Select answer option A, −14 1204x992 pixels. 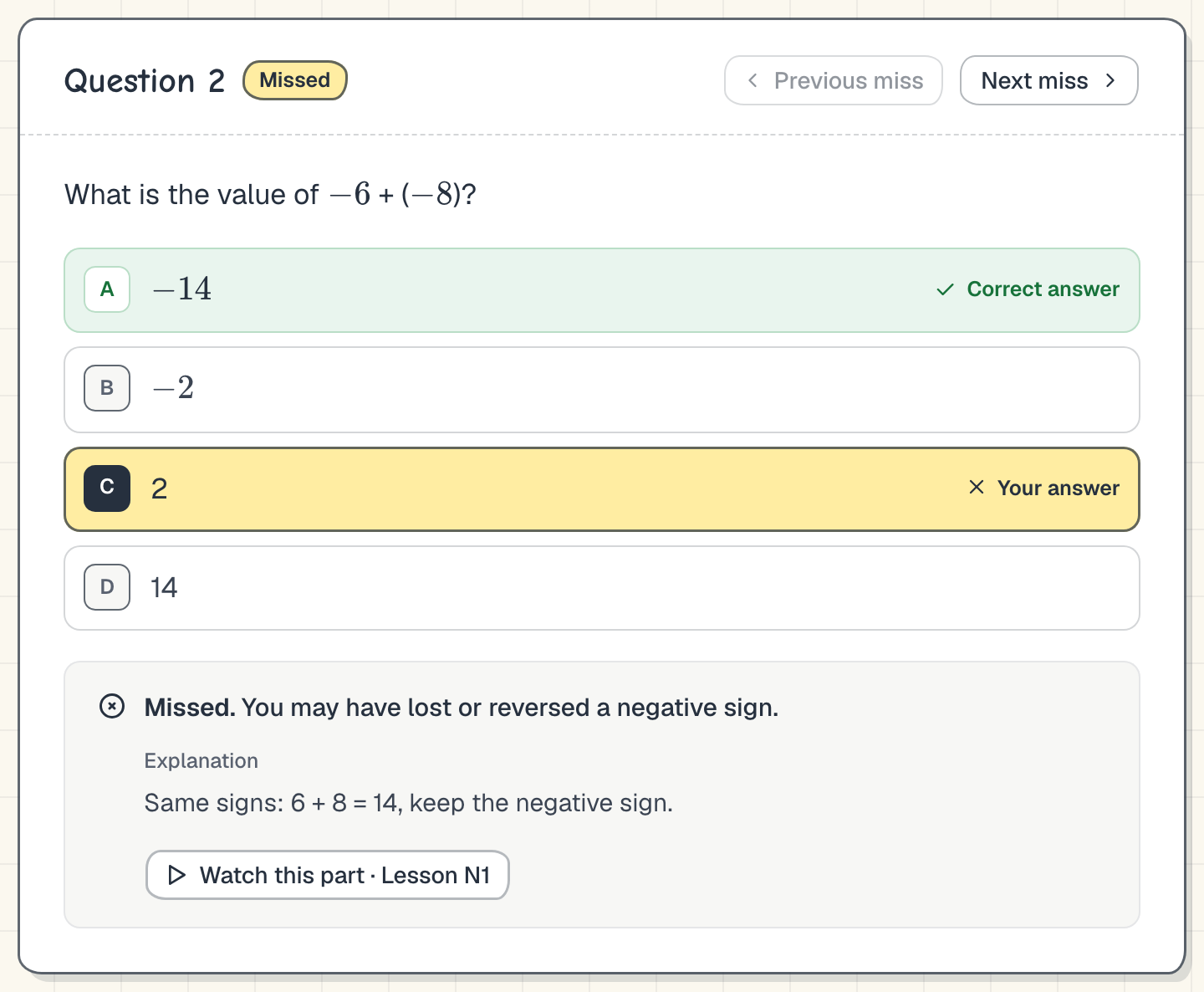(x=602, y=290)
